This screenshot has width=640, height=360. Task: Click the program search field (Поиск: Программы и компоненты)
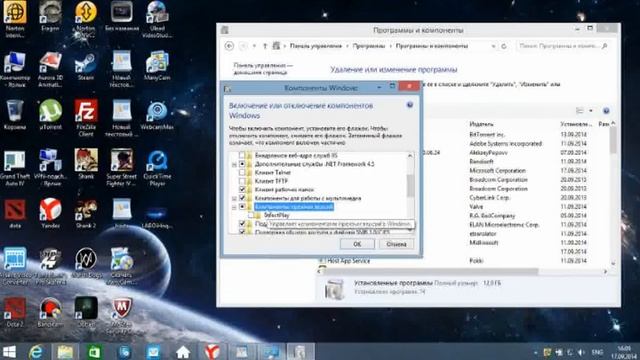(x=563, y=46)
